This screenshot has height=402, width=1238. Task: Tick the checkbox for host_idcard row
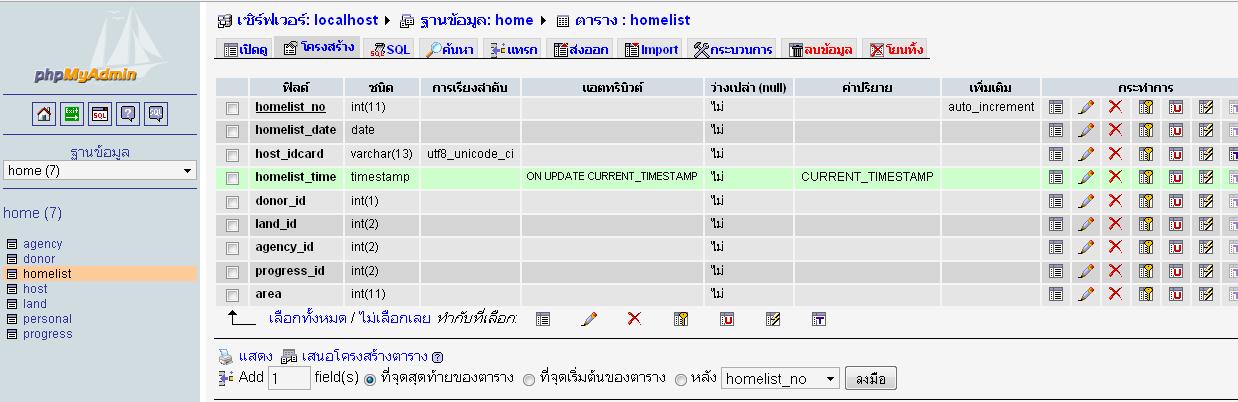tap(232, 155)
